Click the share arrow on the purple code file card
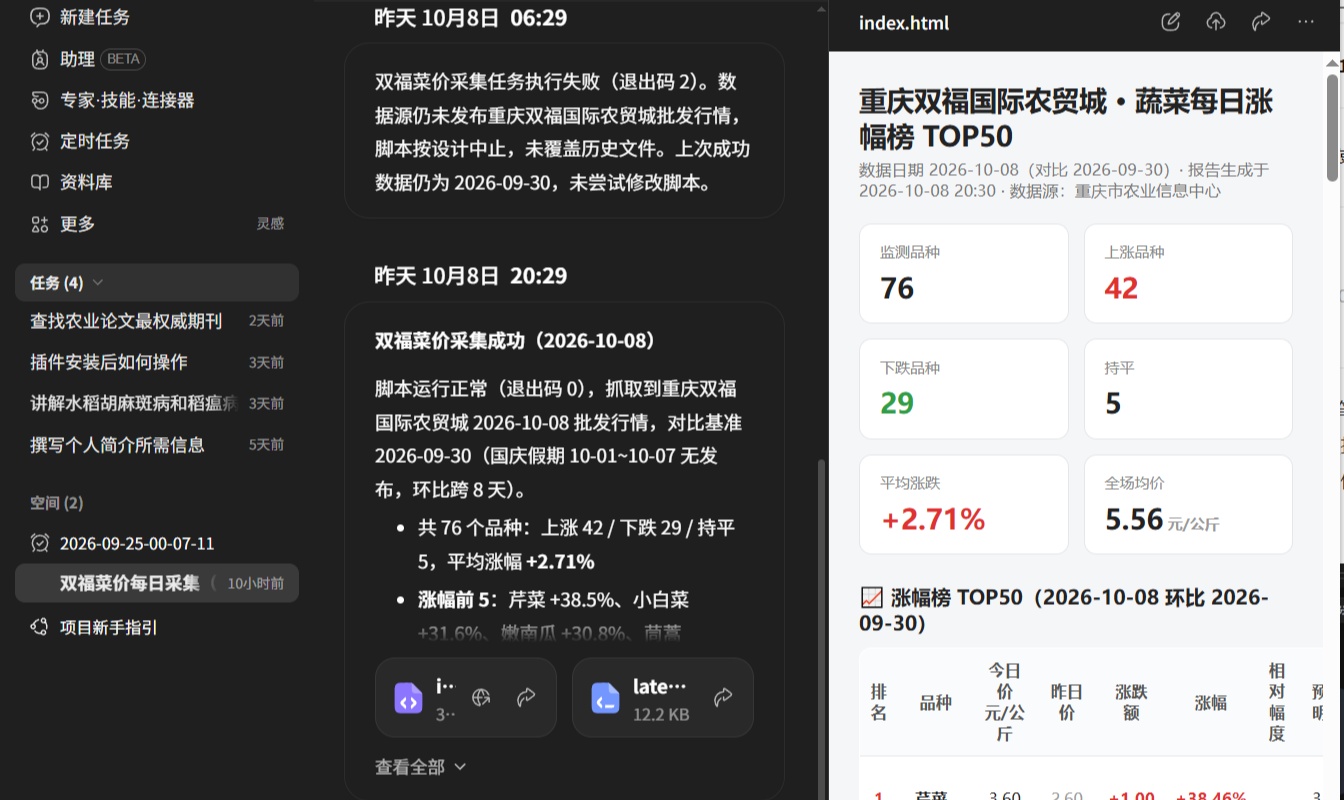 [526, 698]
